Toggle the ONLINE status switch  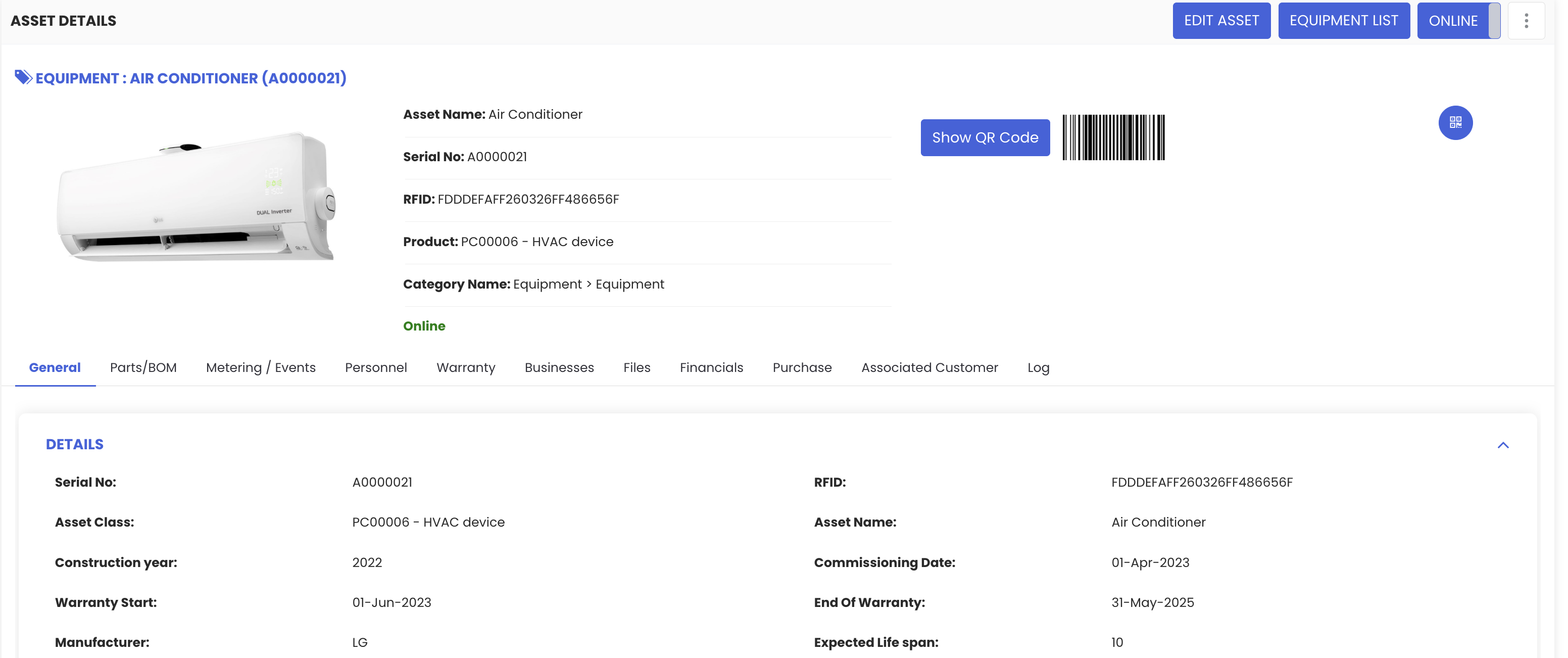click(x=1458, y=21)
